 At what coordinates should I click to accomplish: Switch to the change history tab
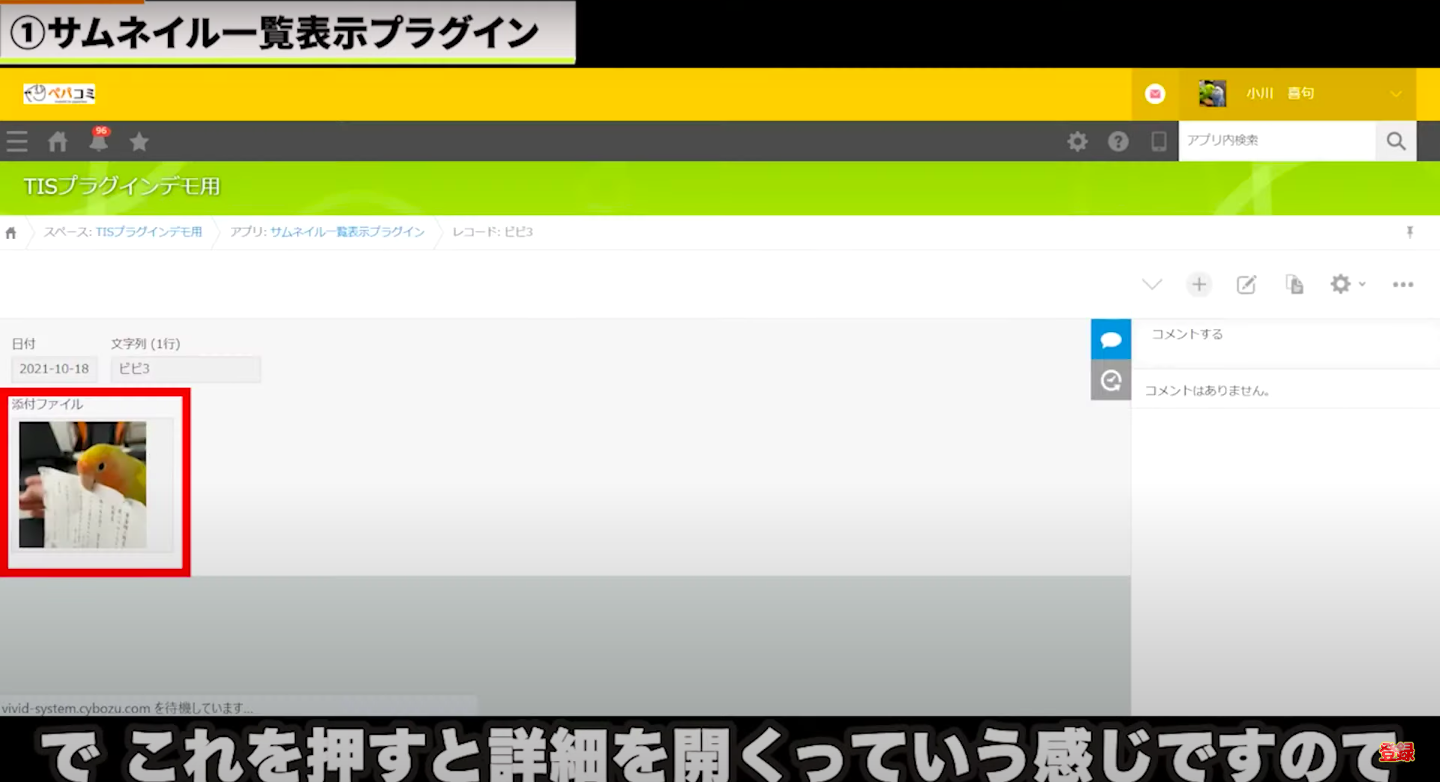coord(1110,380)
